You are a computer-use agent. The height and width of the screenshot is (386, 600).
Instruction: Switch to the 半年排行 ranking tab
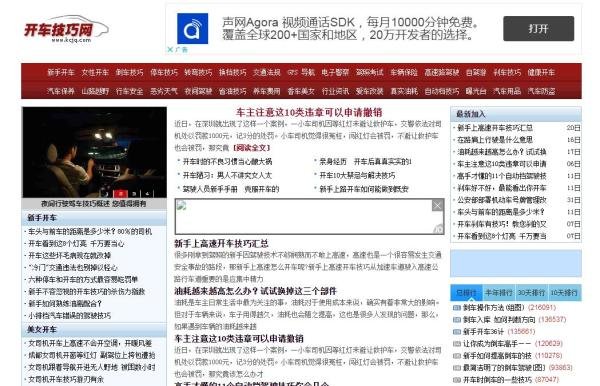[x=499, y=293]
